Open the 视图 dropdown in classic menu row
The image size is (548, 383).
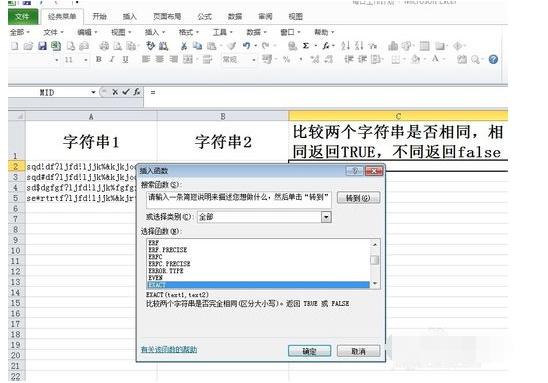tap(121, 32)
